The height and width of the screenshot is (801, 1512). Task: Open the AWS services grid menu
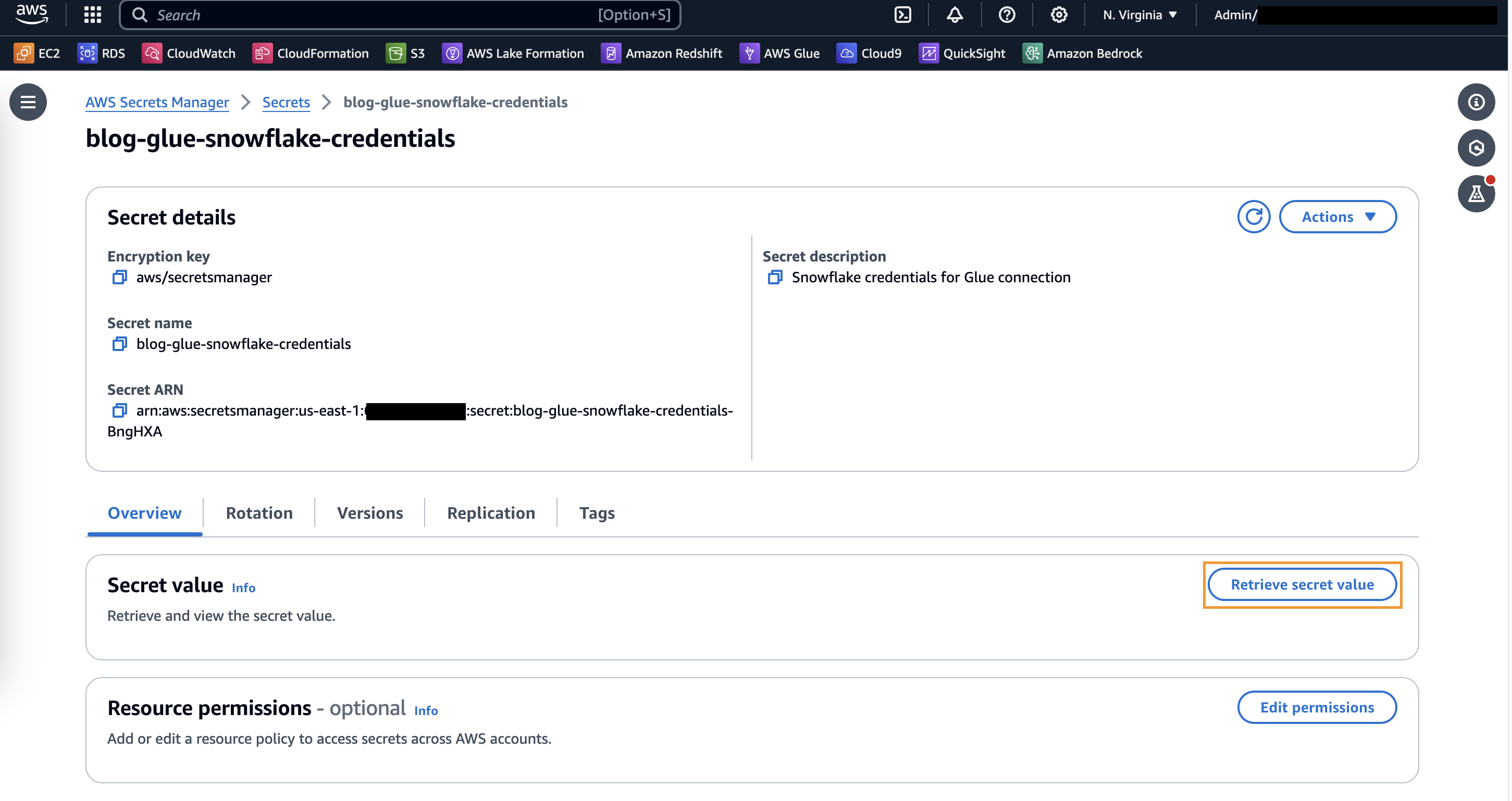(92, 15)
